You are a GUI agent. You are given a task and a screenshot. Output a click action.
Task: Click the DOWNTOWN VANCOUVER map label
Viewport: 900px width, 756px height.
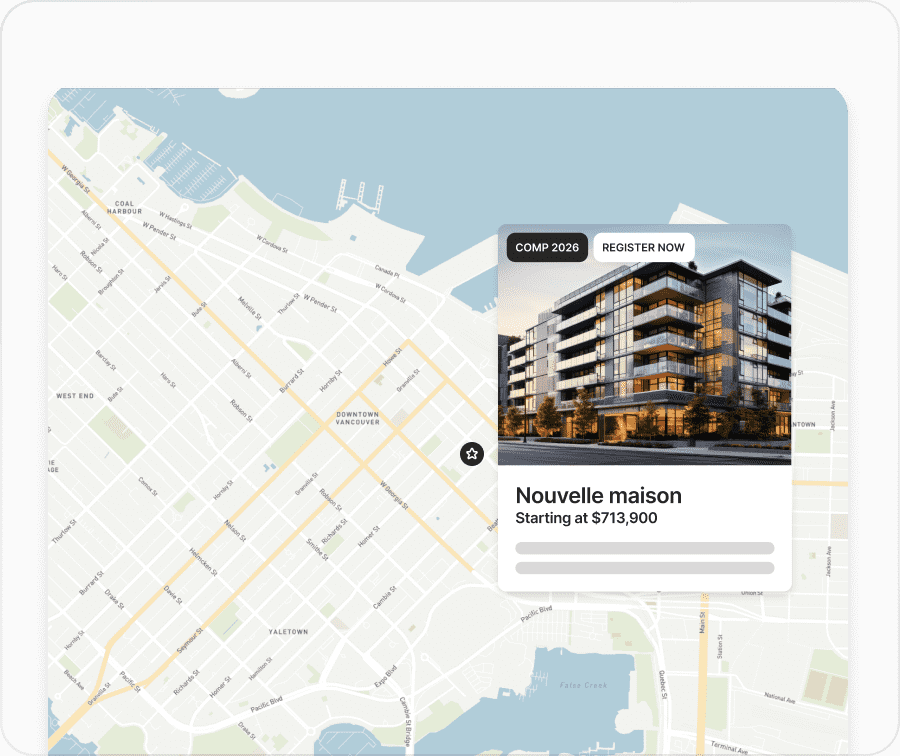coord(358,418)
